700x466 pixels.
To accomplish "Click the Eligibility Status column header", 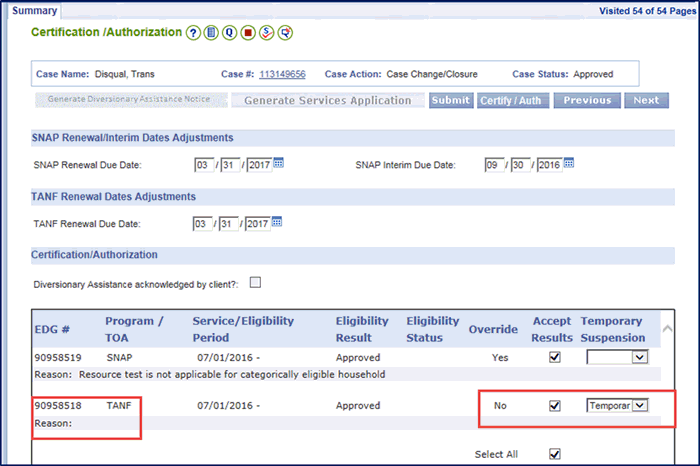I will point(433,329).
